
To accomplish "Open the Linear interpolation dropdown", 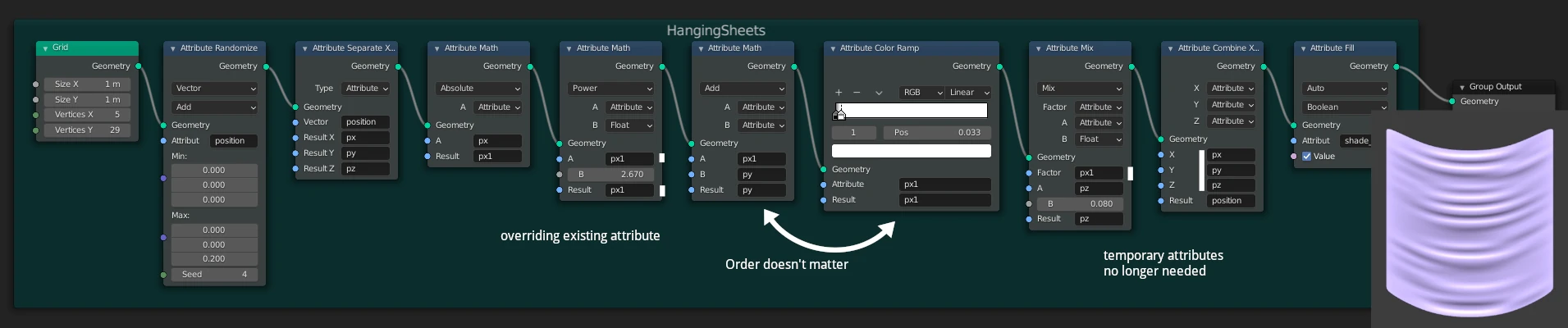I will [x=969, y=93].
